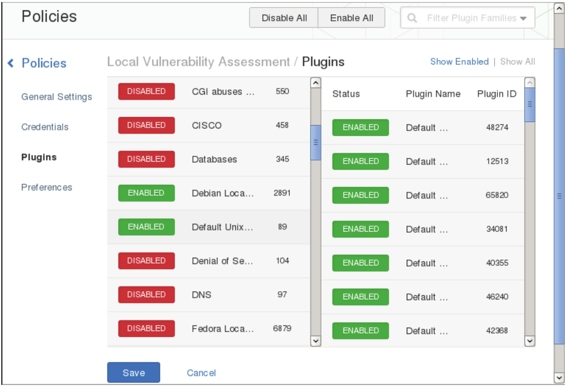Click the search magnifier icon

412,18
